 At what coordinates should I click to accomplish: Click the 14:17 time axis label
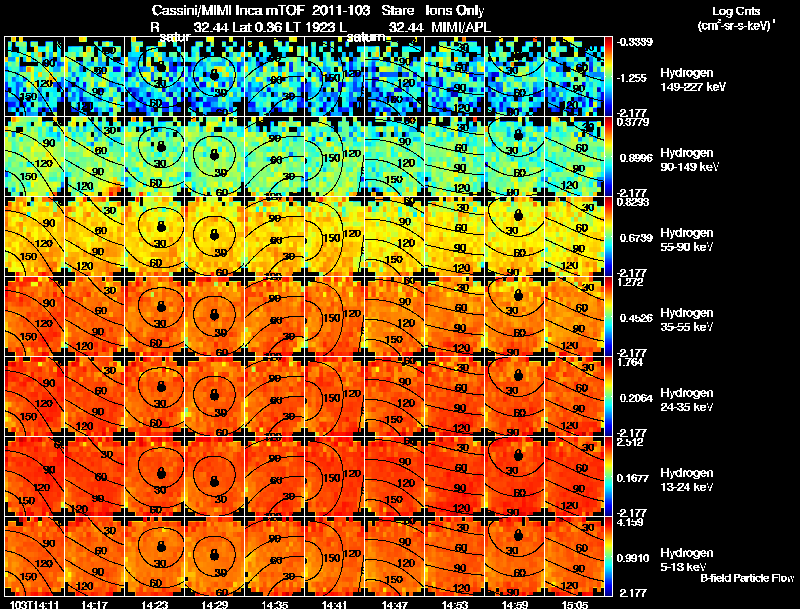tap(94, 604)
